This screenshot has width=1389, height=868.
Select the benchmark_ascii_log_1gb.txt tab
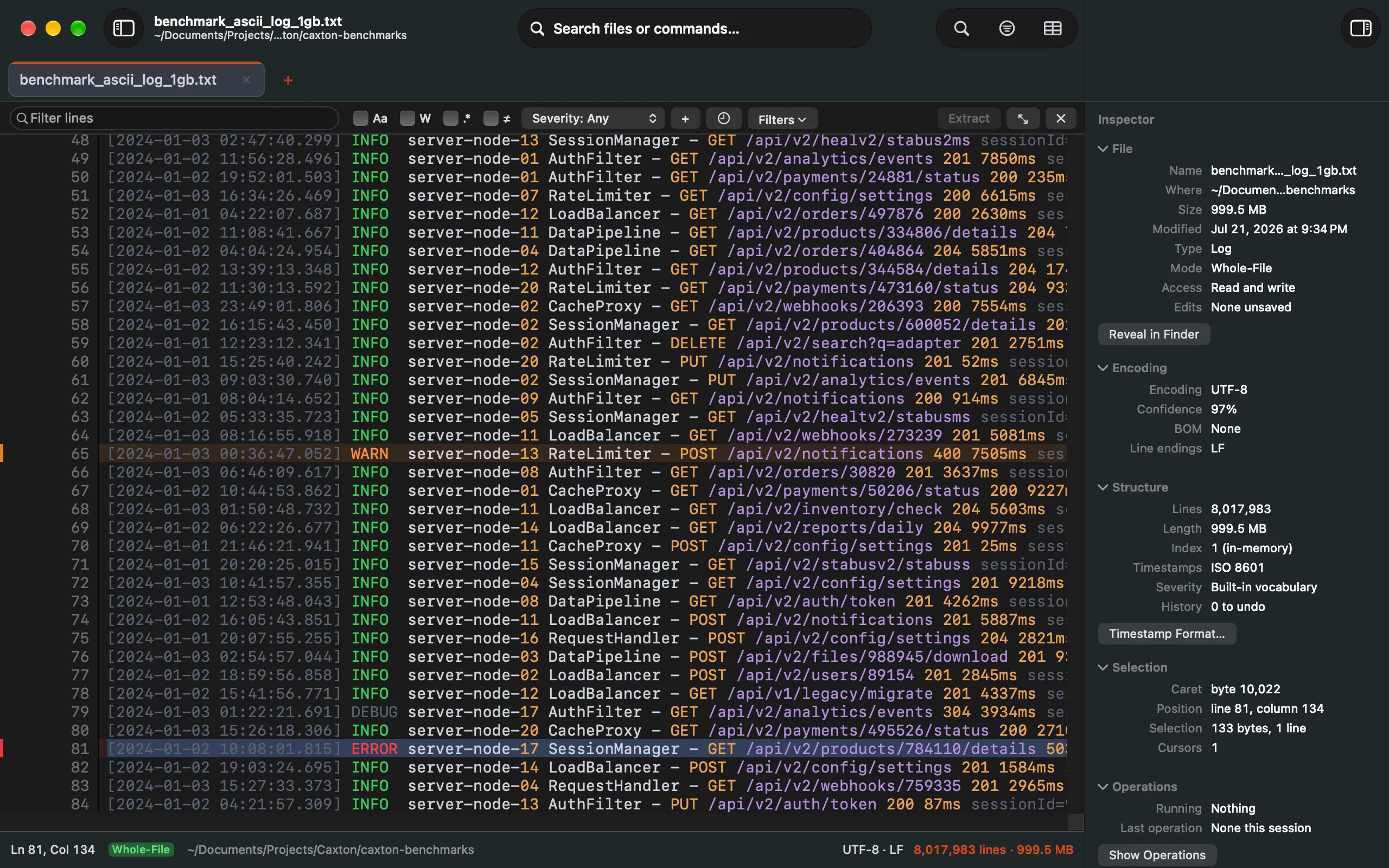point(137,80)
